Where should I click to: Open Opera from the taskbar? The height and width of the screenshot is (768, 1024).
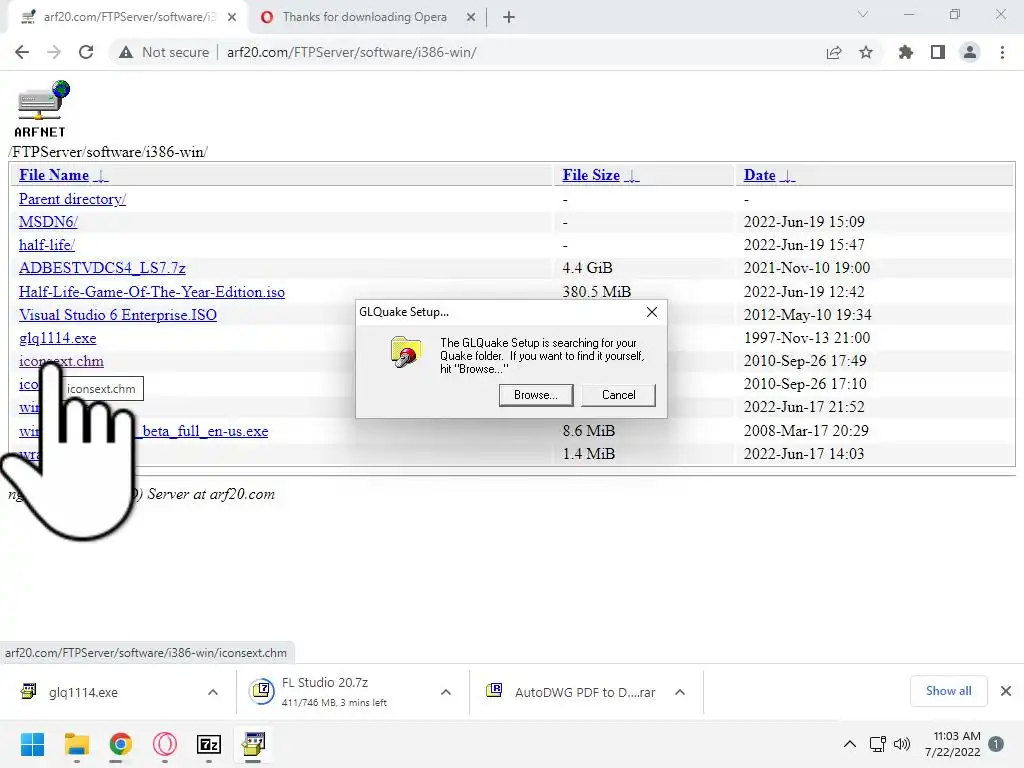coord(165,744)
